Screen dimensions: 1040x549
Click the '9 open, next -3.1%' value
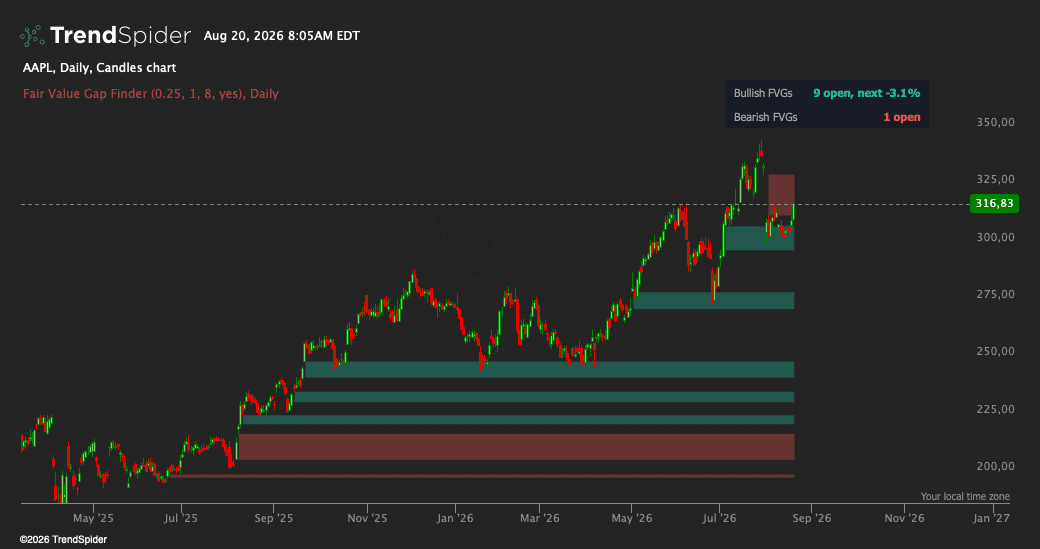click(x=866, y=93)
